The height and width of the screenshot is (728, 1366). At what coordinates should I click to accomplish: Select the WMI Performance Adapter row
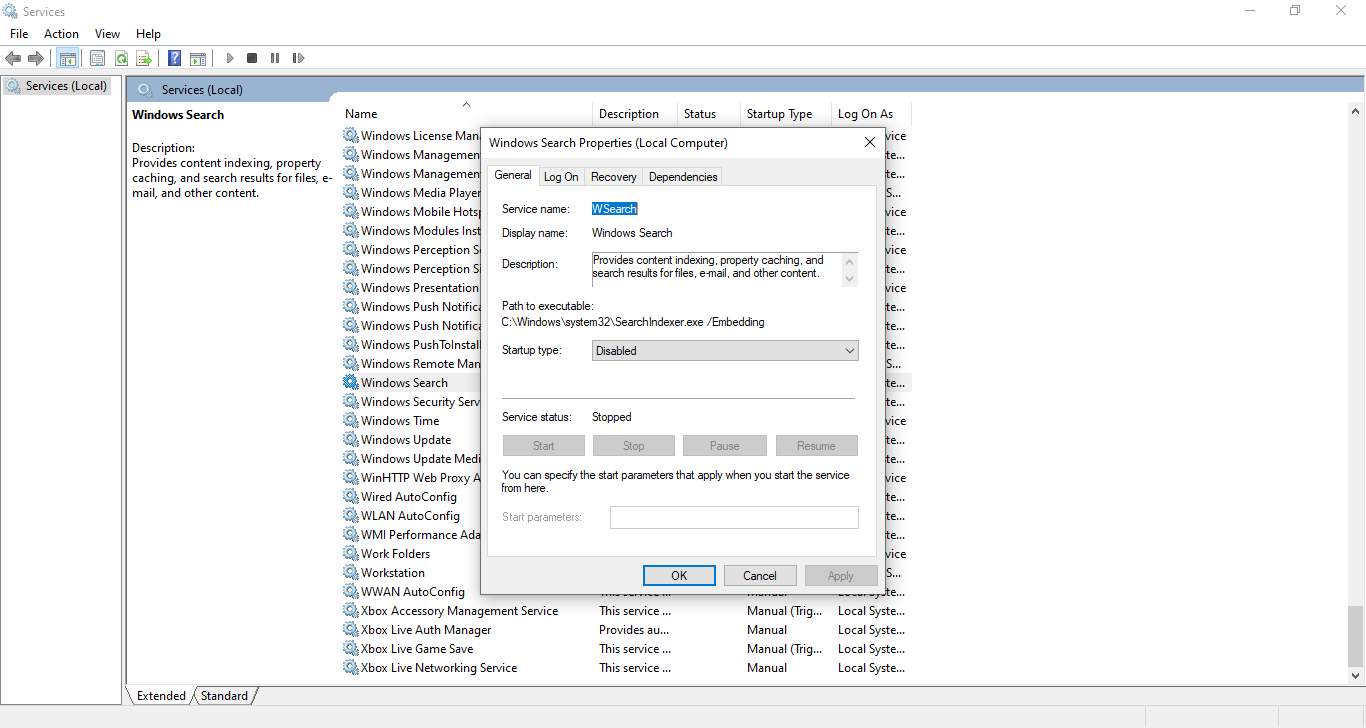click(x=412, y=535)
